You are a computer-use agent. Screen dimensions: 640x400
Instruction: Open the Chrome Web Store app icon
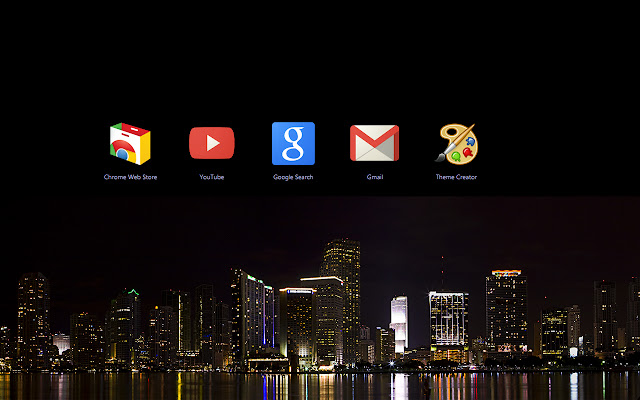pos(130,144)
